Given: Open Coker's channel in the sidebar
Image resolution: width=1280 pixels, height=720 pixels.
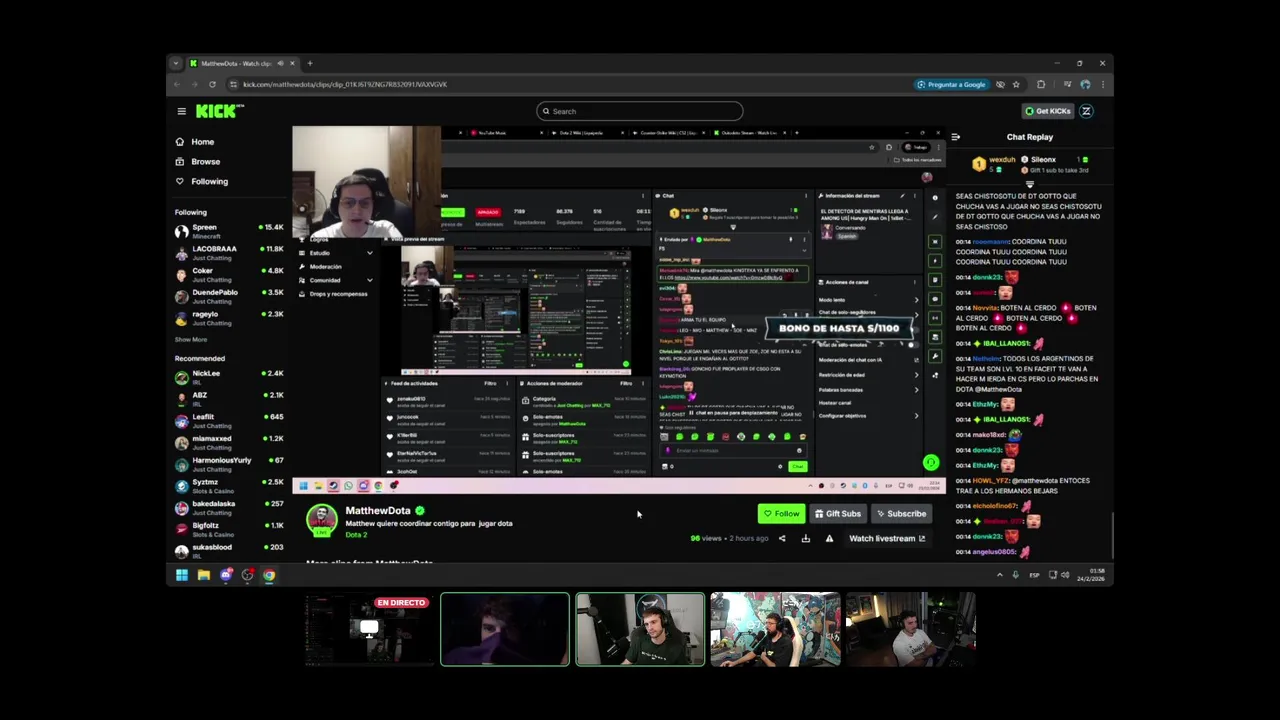Looking at the screenshot, I should pyautogui.click(x=229, y=274).
